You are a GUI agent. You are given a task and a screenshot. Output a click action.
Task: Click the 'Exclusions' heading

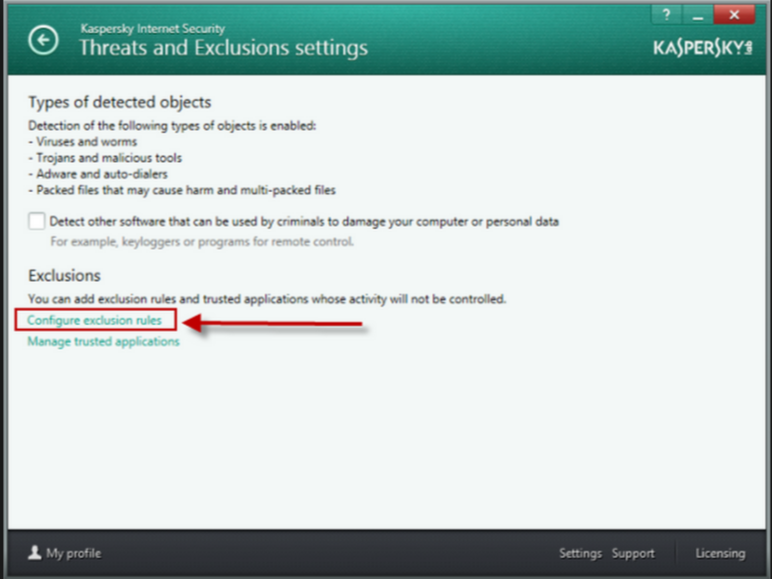click(x=64, y=275)
